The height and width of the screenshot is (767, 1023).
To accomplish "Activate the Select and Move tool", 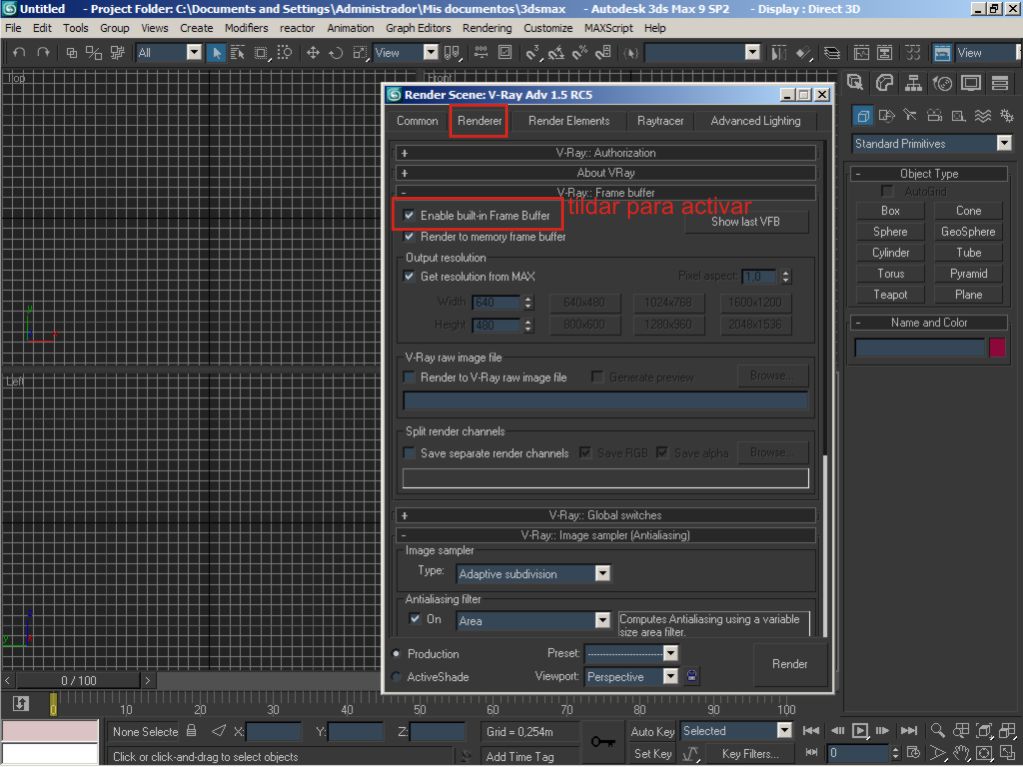I will (x=313, y=53).
